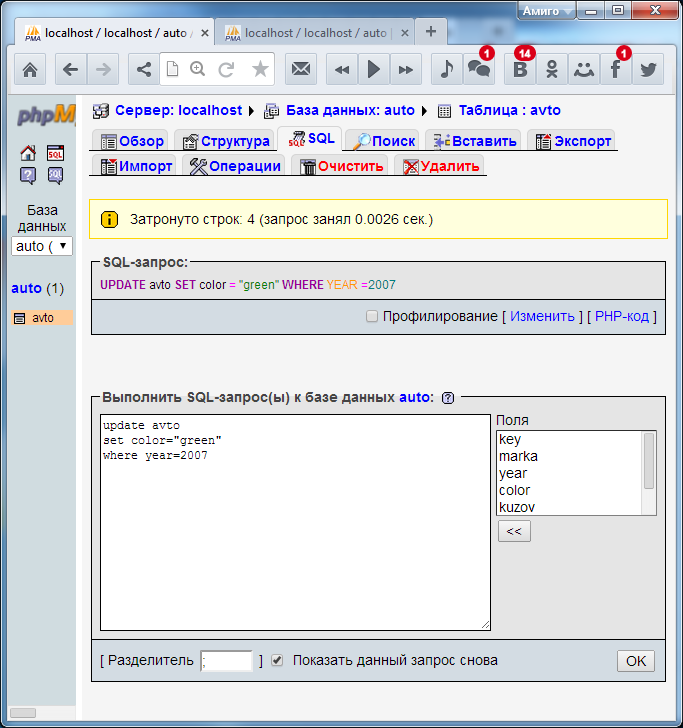Click the help icon beside SQL query heading

pos(448,397)
